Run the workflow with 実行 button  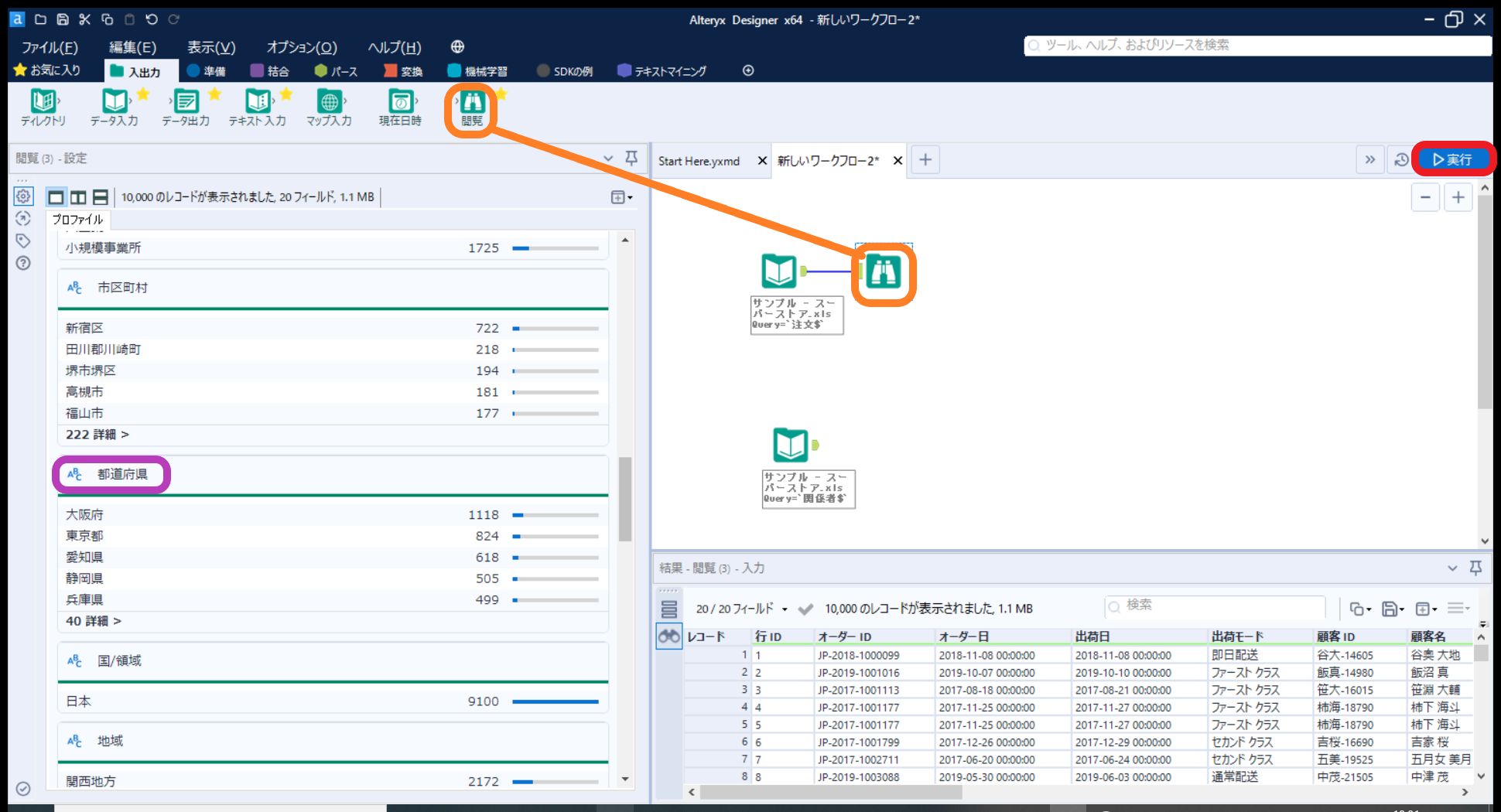tap(1452, 159)
